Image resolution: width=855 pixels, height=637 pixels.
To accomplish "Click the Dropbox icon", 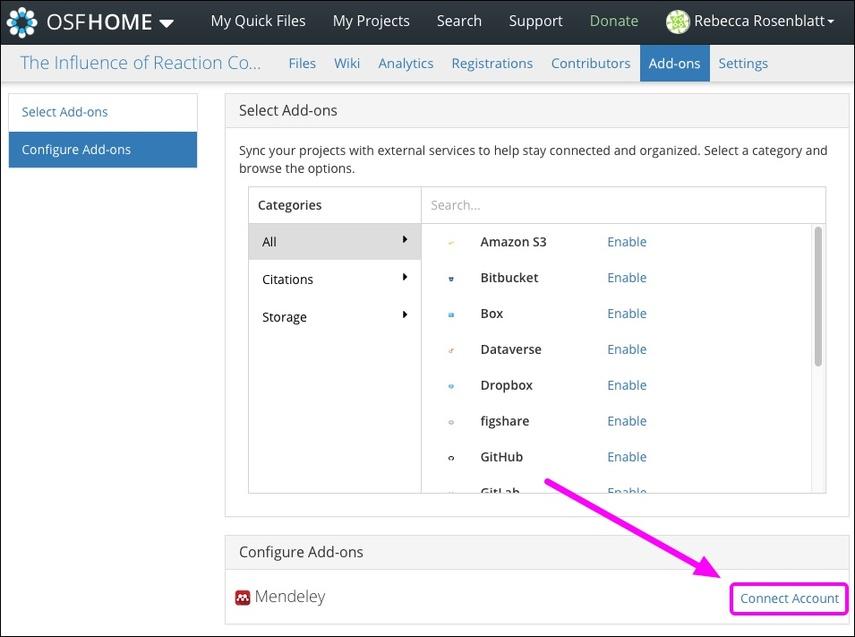I will pos(451,386).
